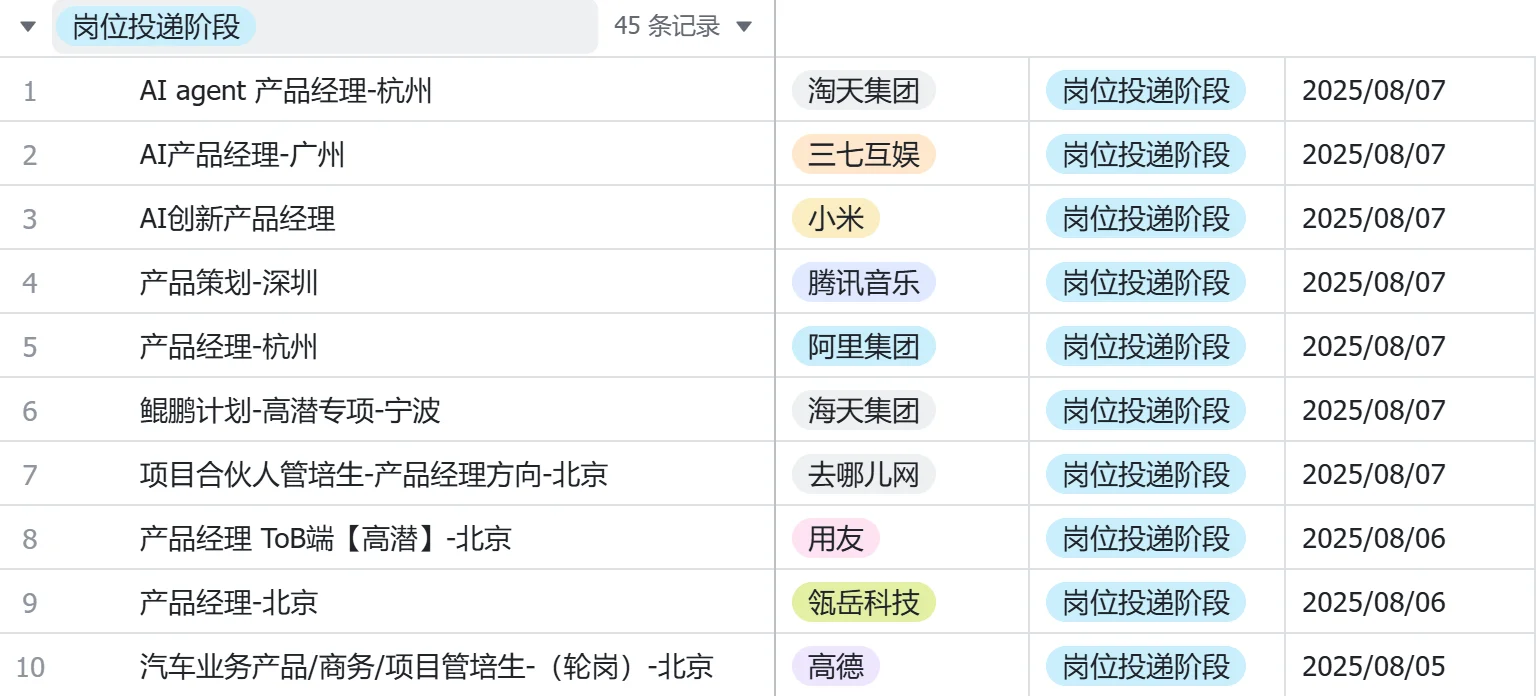Select row number 9

(29, 603)
